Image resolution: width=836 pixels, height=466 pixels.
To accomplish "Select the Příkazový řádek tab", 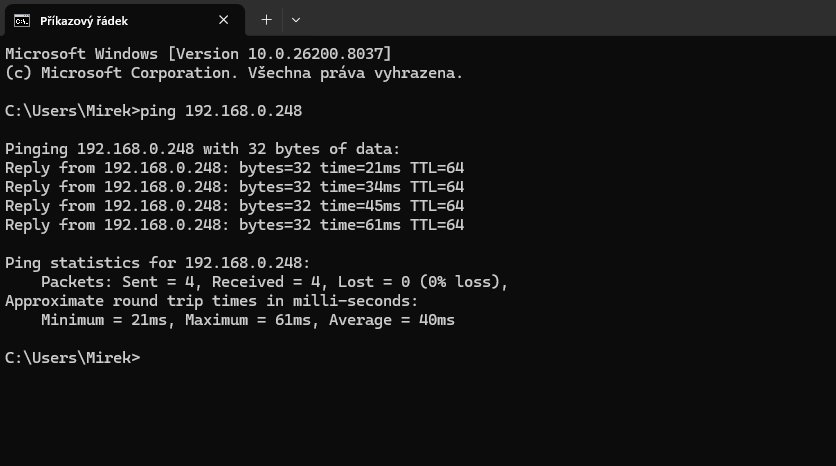I will [x=110, y=20].
